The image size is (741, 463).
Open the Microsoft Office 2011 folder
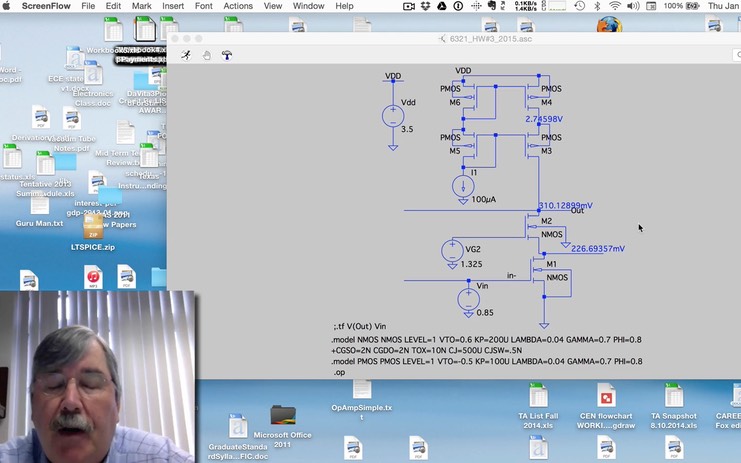pos(283,416)
